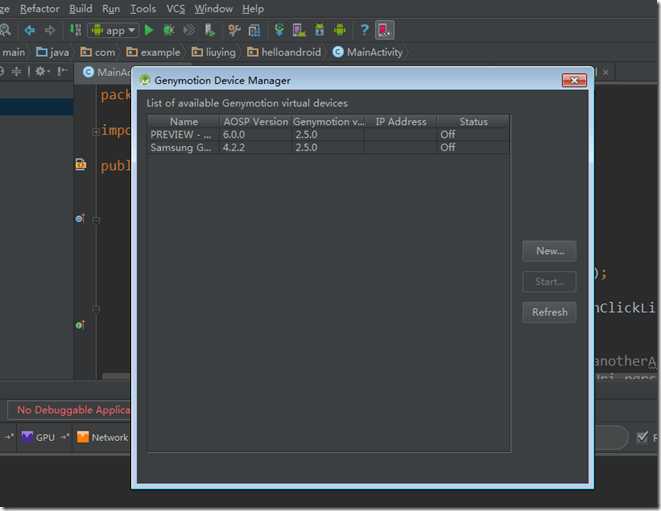Click the AOSP Version column header

pyautogui.click(x=256, y=122)
